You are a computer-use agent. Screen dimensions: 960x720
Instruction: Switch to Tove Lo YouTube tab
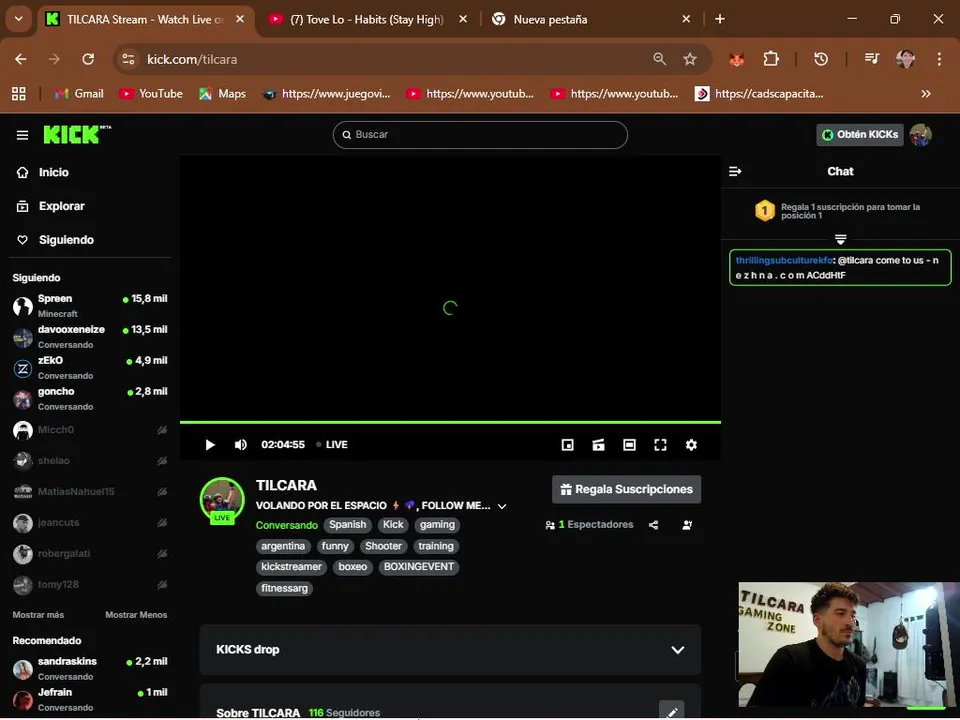point(369,20)
